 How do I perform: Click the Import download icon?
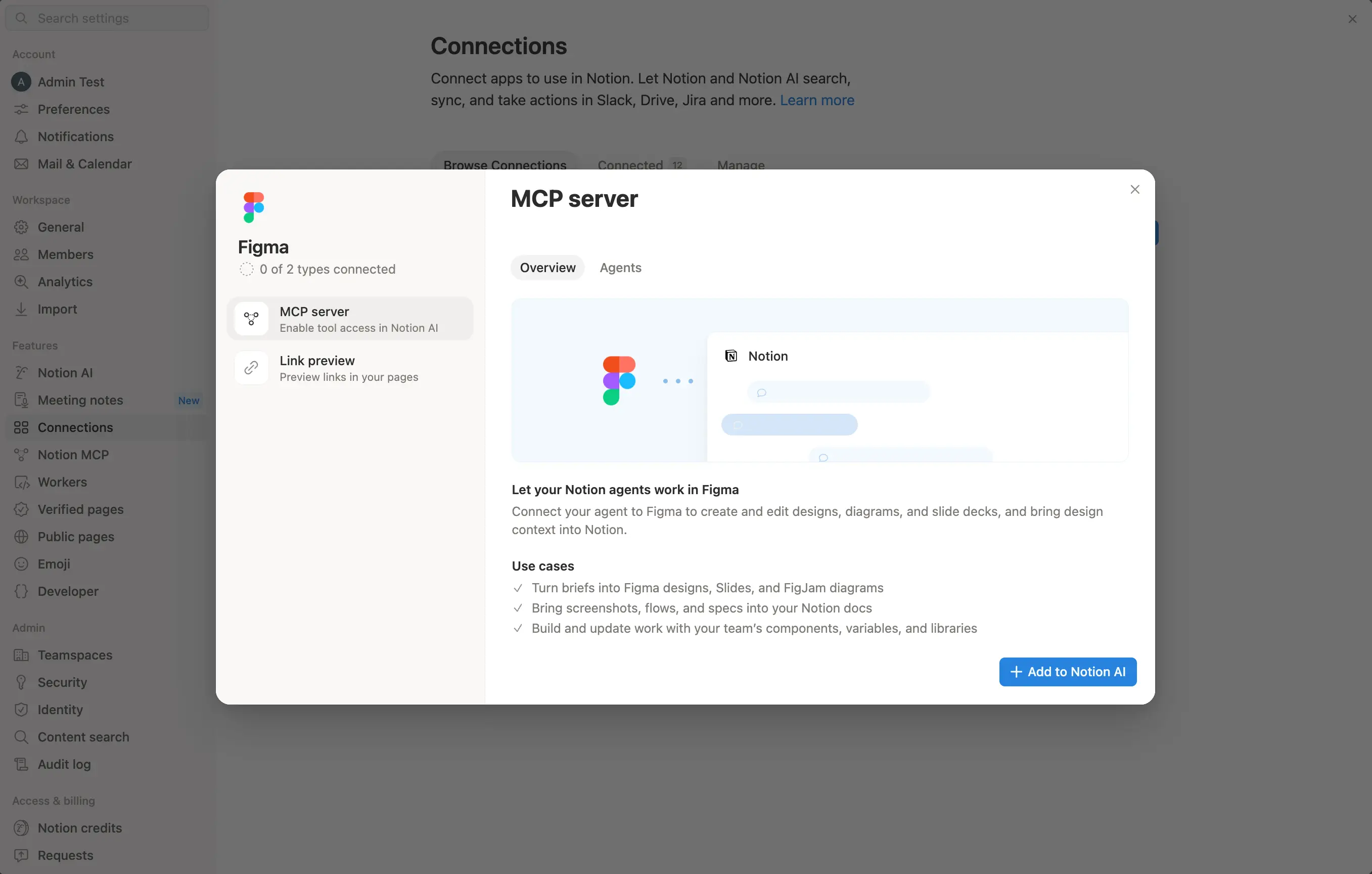click(21, 309)
